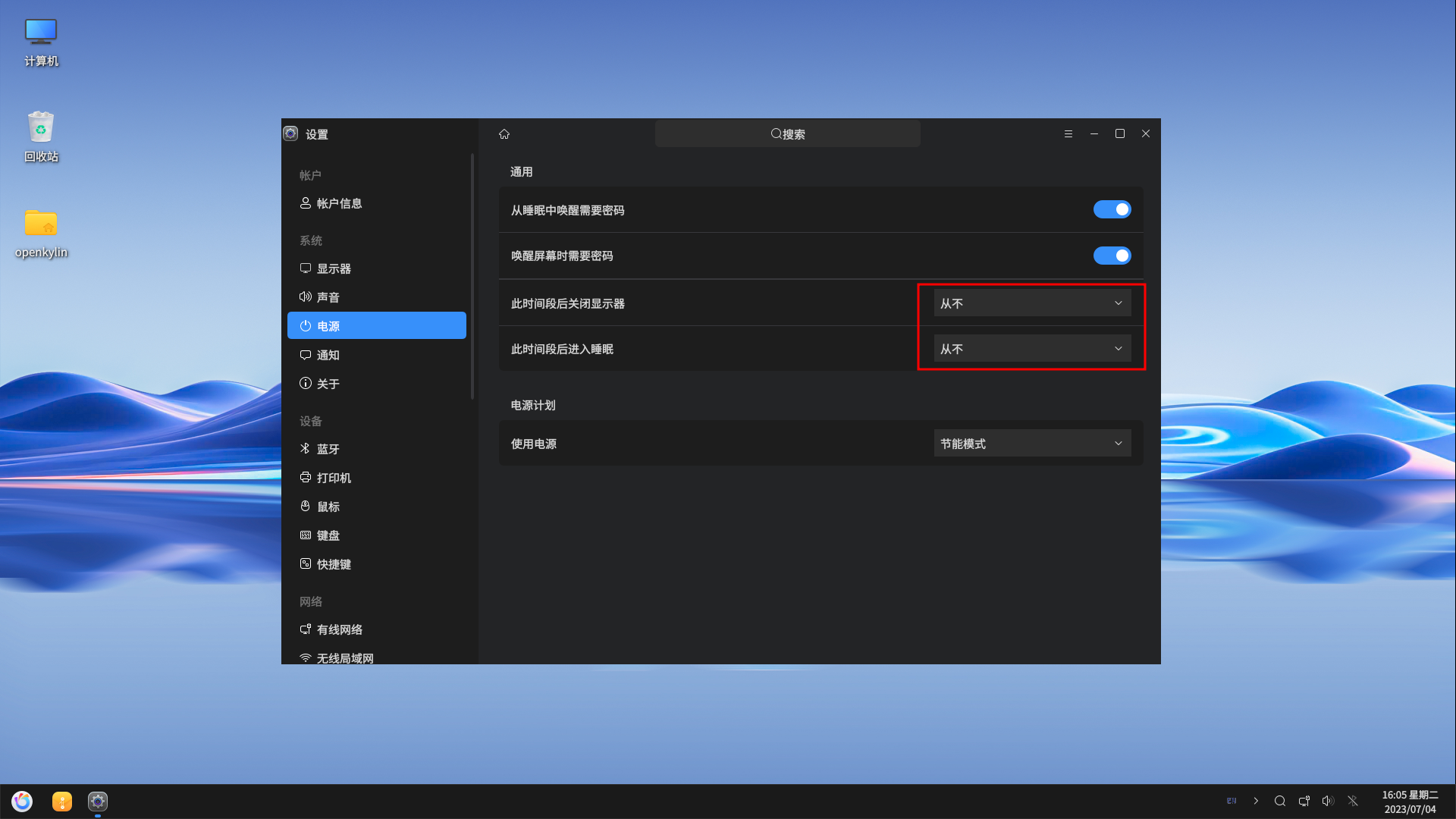Open 使用电源 节能模式 dropdown

(1032, 444)
